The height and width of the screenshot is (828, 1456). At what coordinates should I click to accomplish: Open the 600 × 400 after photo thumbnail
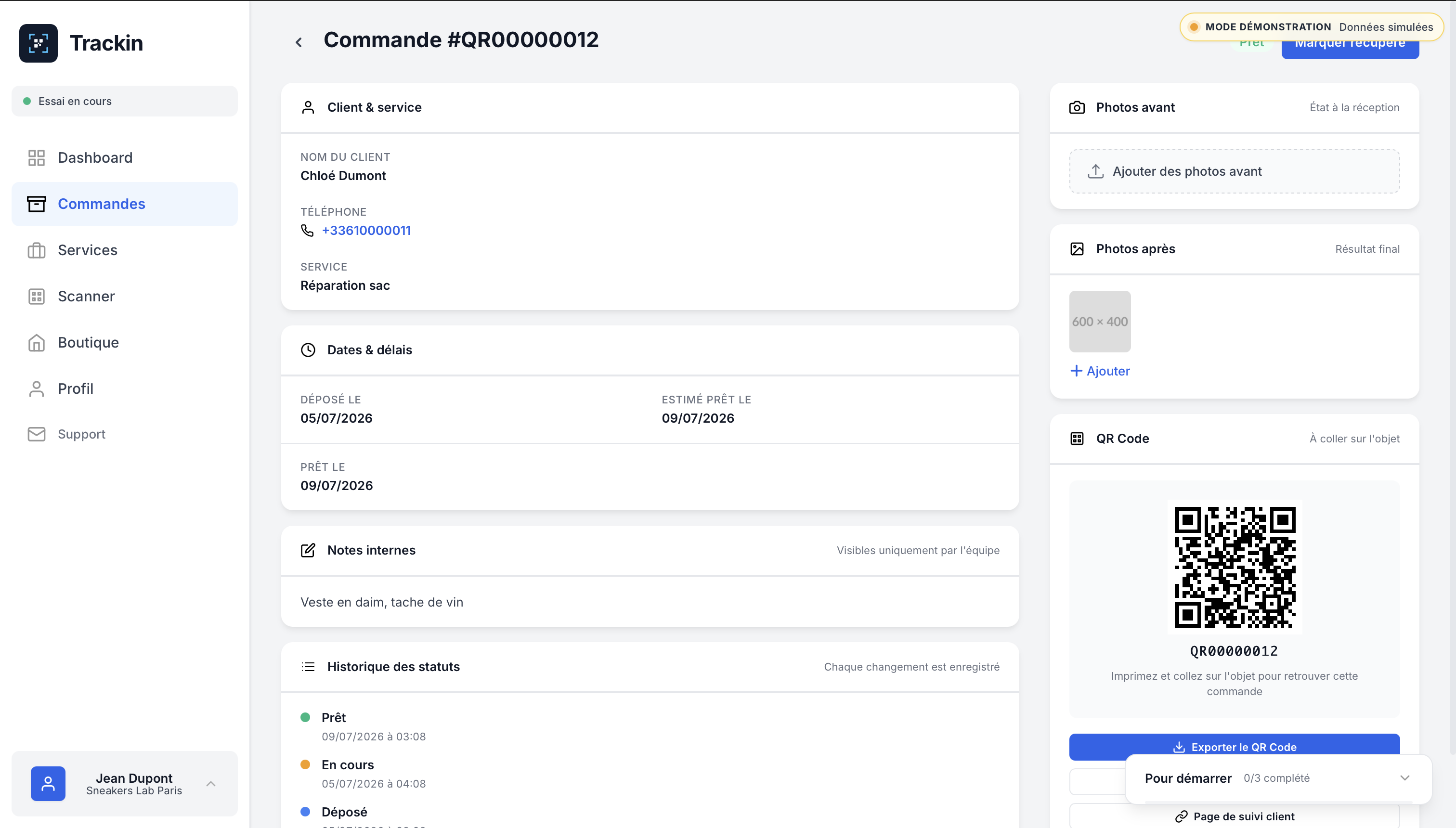pyautogui.click(x=1100, y=321)
